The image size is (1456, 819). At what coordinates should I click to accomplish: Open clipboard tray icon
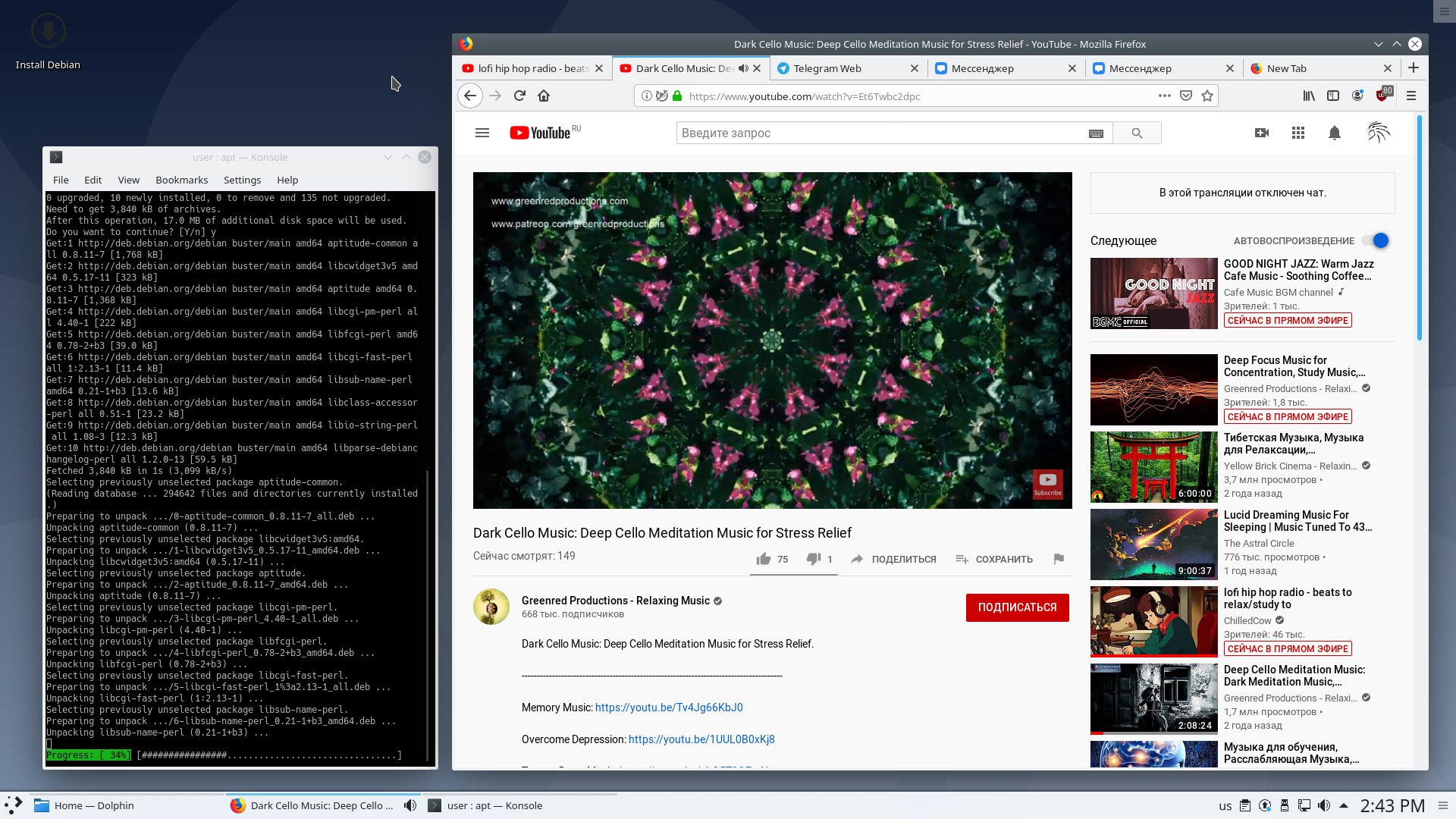coord(1245,805)
